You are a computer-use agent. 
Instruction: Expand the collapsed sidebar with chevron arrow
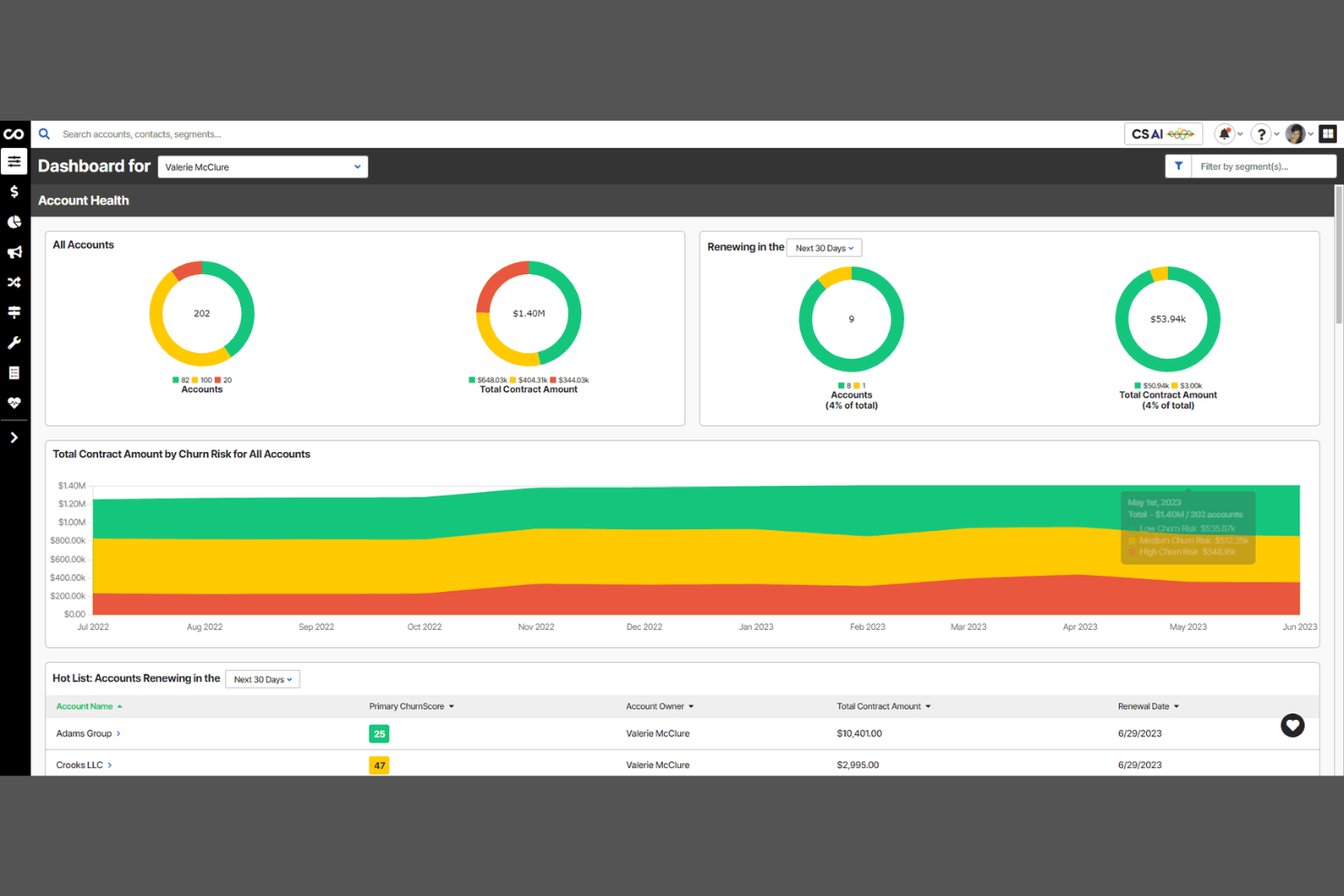point(14,438)
